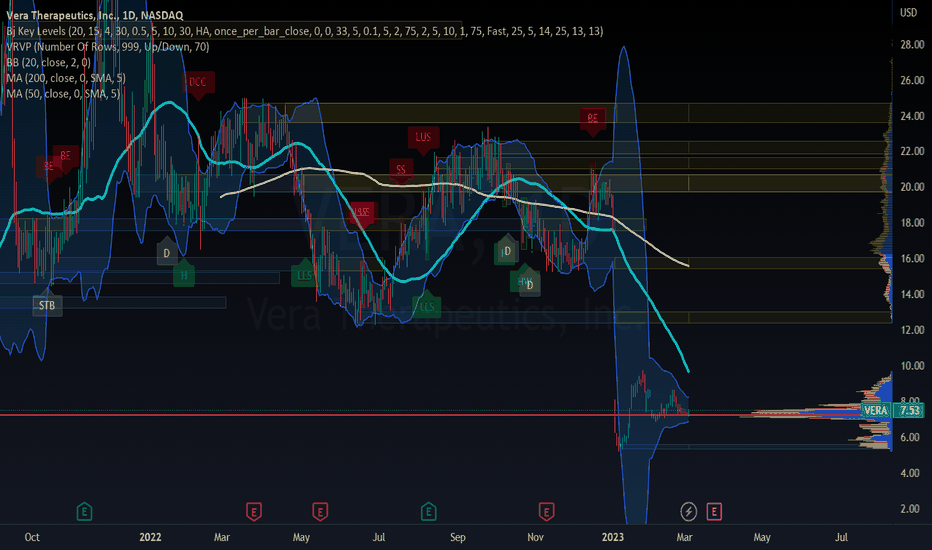Open the green earnings marker near November 2021
Viewport: 932px width, 550px height.
tap(84, 511)
